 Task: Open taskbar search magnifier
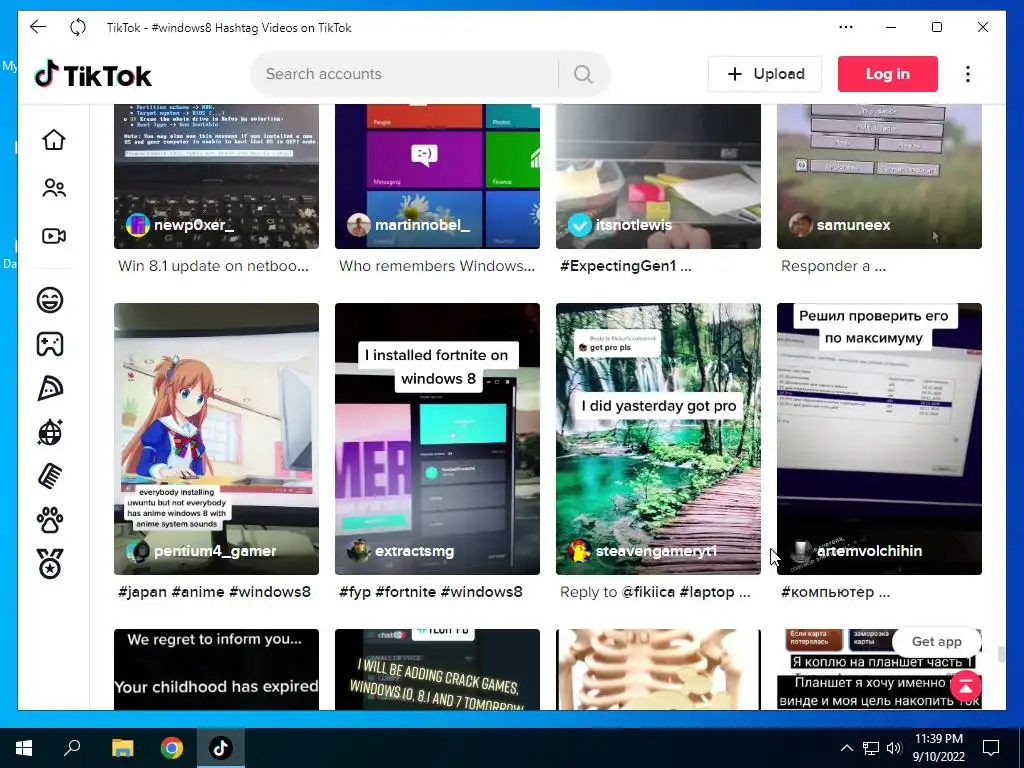tap(72, 748)
